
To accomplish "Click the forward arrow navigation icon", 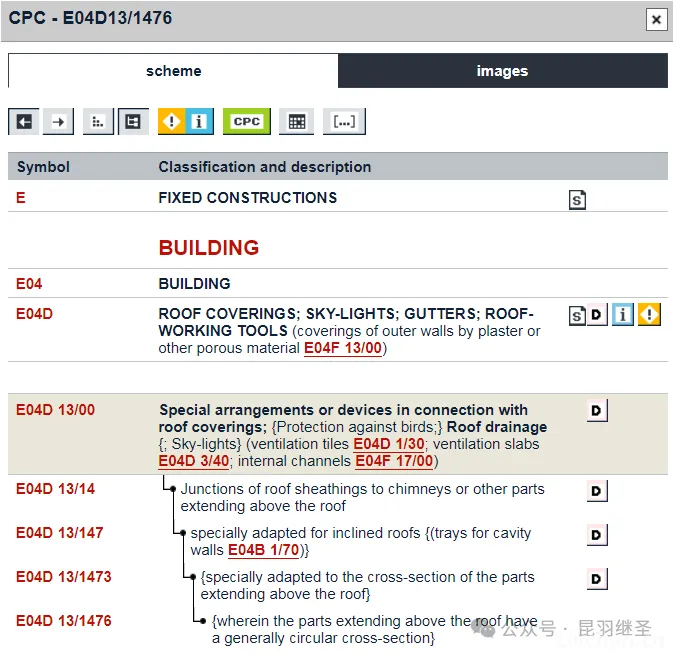I will (59, 121).
